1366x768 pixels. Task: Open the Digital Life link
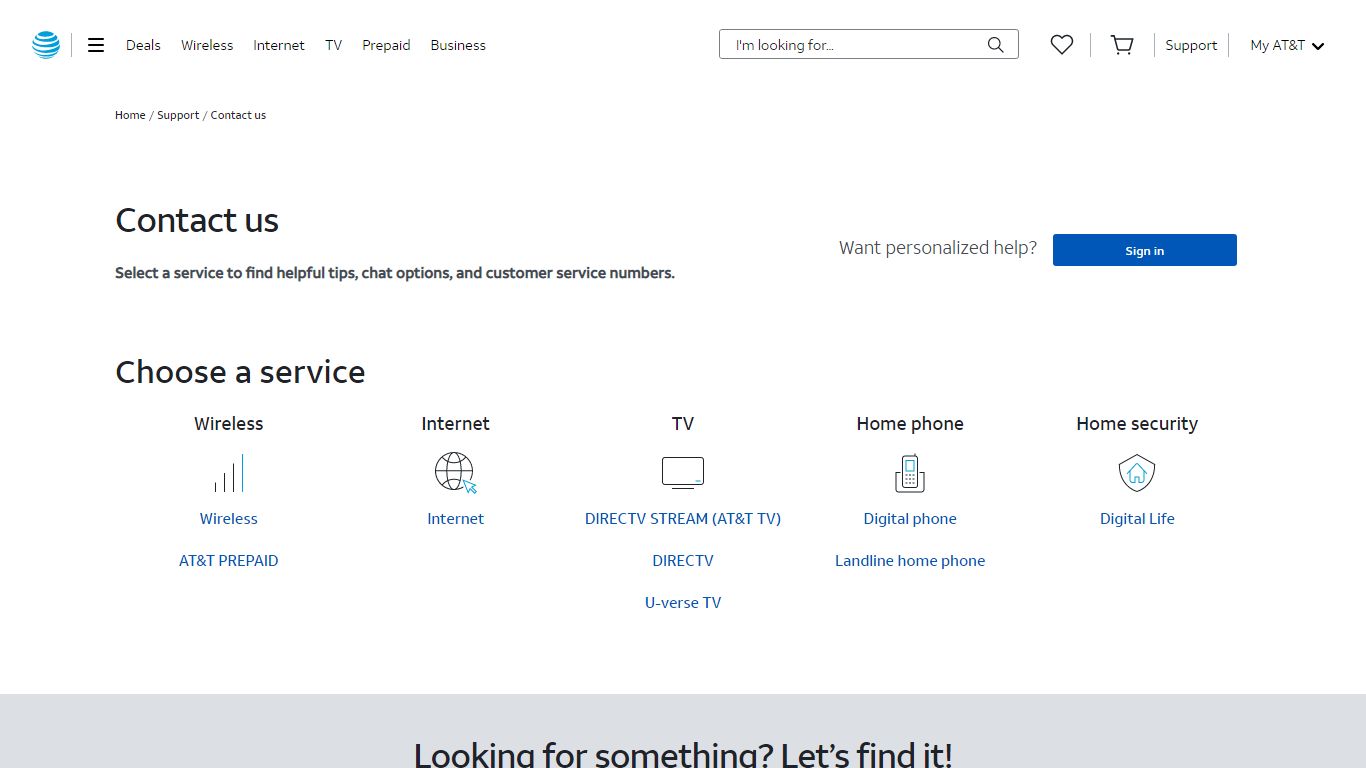pyautogui.click(x=1137, y=519)
